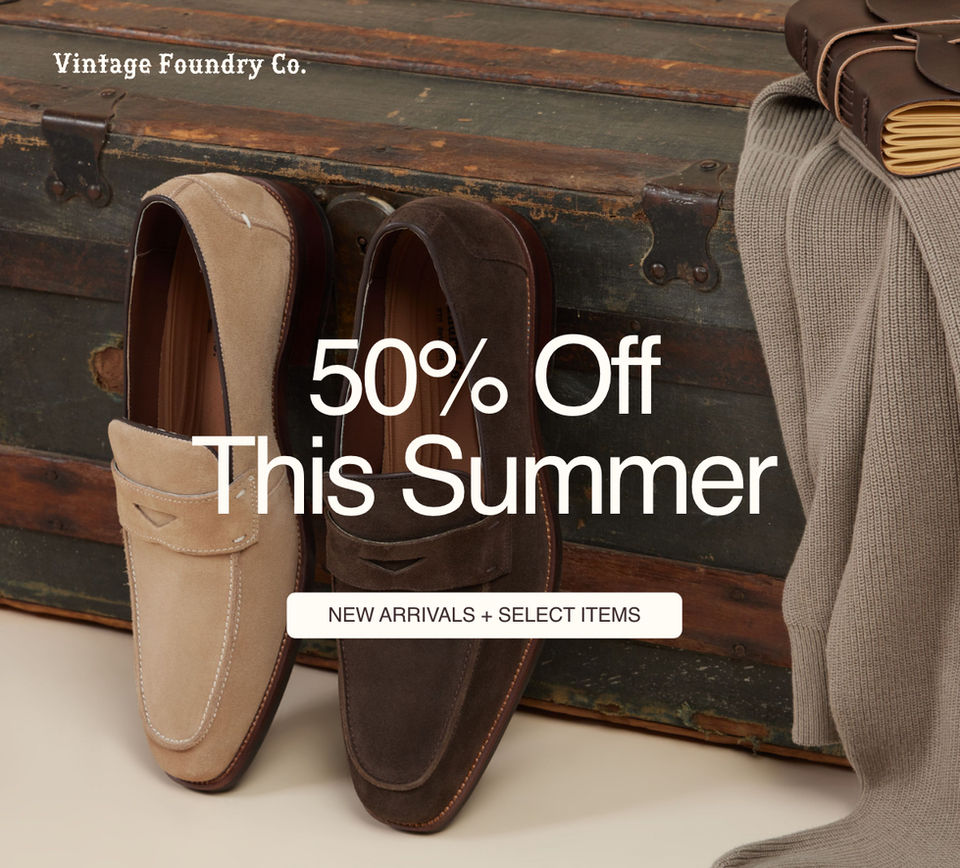Click the journal's yellow page edges
The width and height of the screenshot is (960, 868).
point(921,138)
